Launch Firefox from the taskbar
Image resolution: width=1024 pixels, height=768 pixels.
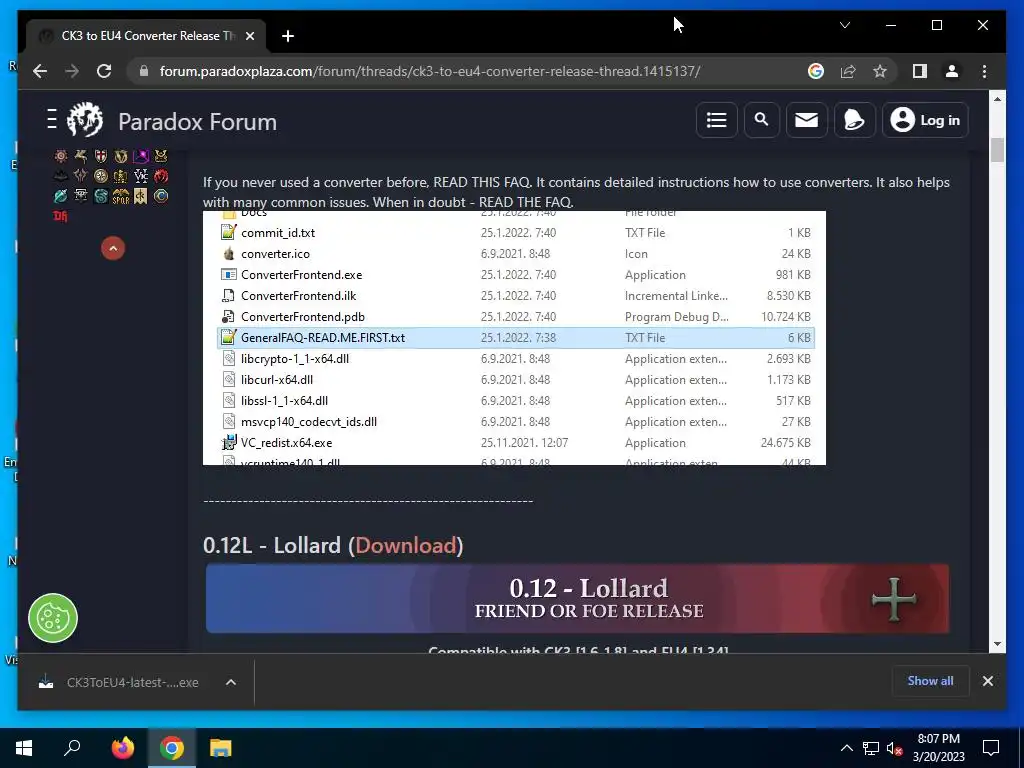122,748
